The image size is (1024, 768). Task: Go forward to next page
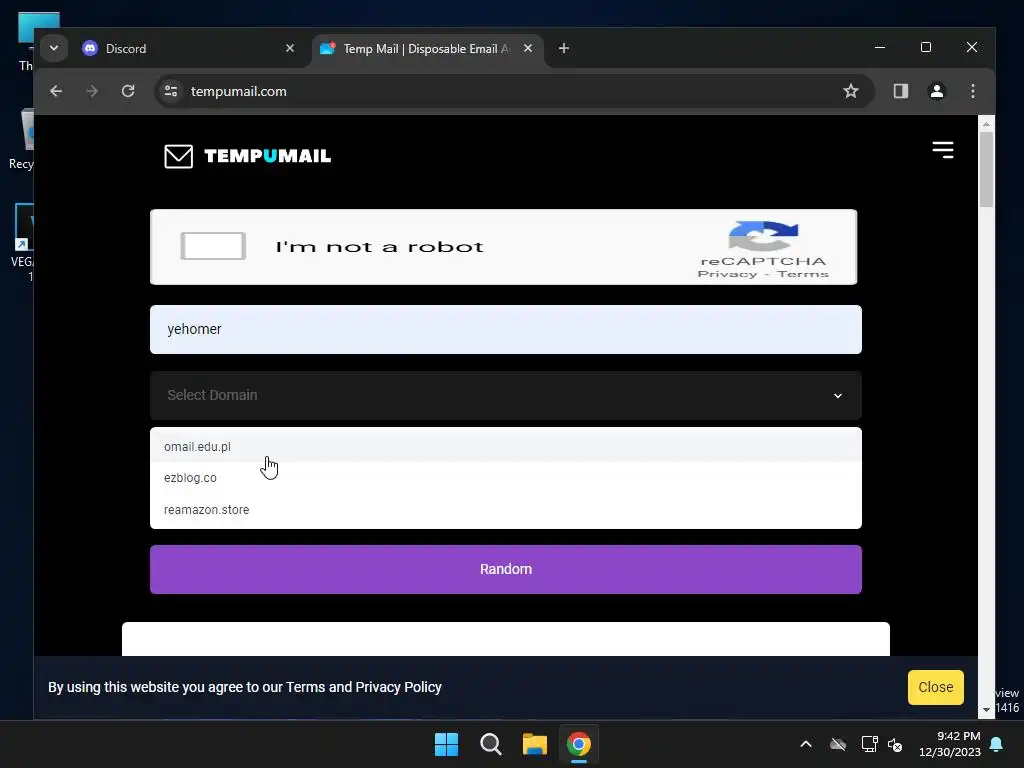pos(92,91)
